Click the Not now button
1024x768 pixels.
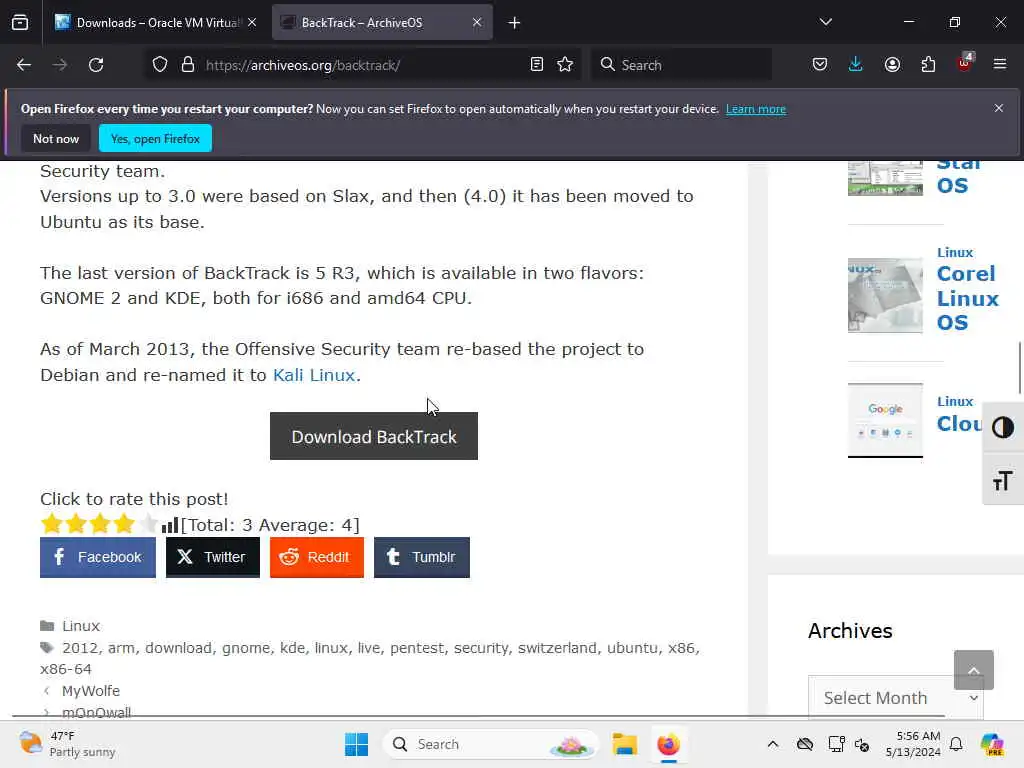(56, 138)
